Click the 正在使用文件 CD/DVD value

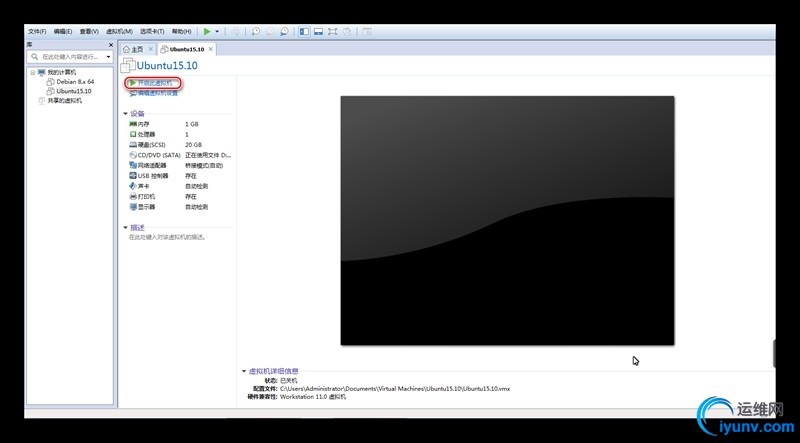tap(208, 155)
